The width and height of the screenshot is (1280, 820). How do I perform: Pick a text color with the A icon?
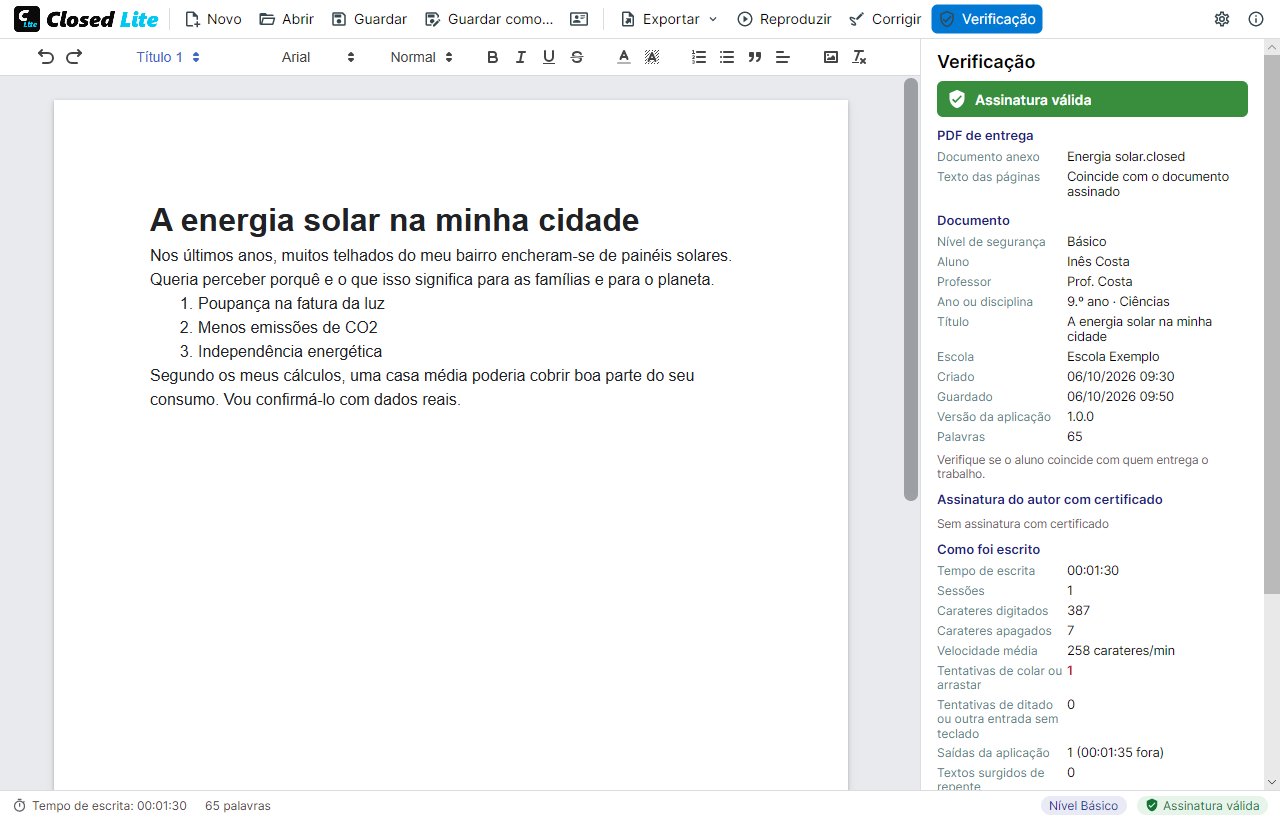click(624, 57)
